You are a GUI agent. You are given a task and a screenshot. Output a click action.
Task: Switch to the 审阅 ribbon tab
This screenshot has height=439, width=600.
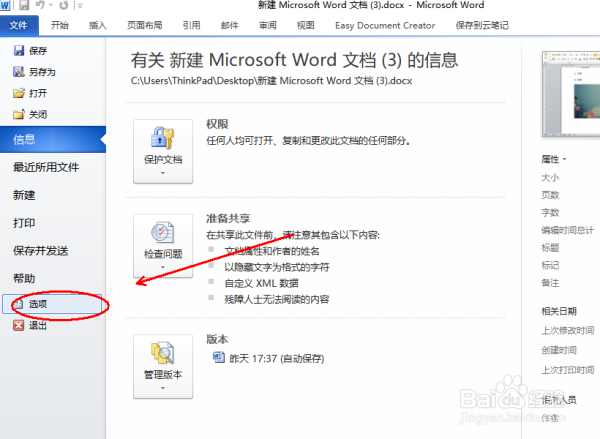(268, 26)
